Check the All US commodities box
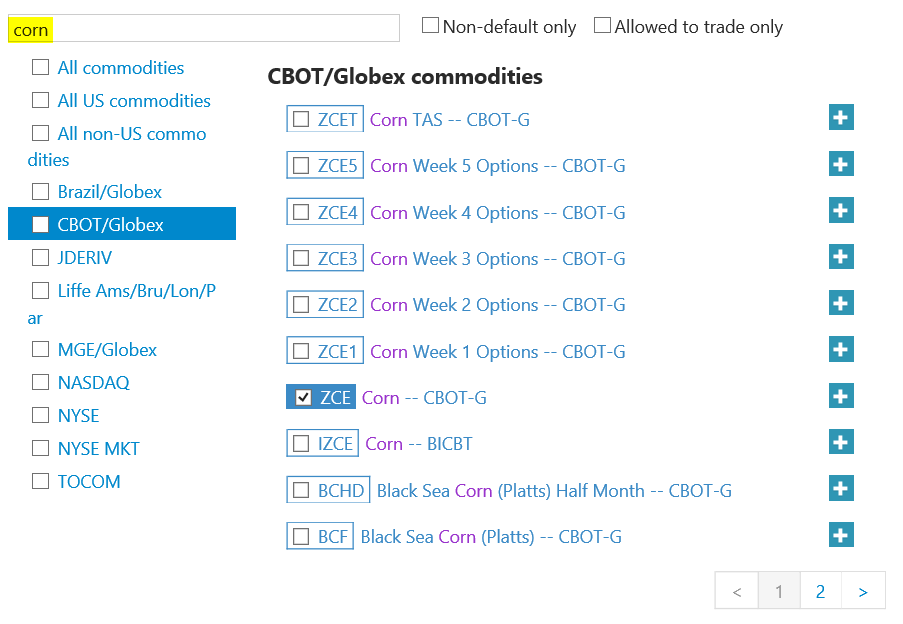This screenshot has height=624, width=903. click(40, 100)
